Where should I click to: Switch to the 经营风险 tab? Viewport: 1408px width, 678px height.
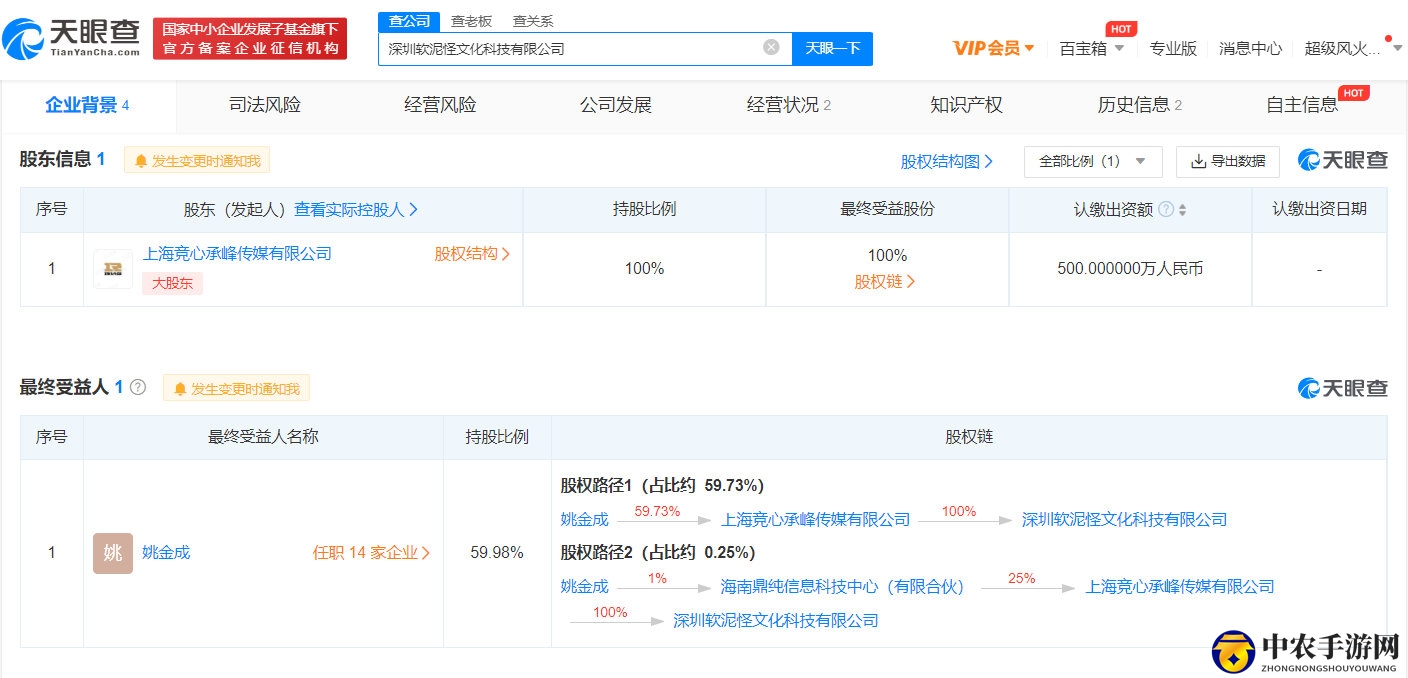click(x=440, y=105)
